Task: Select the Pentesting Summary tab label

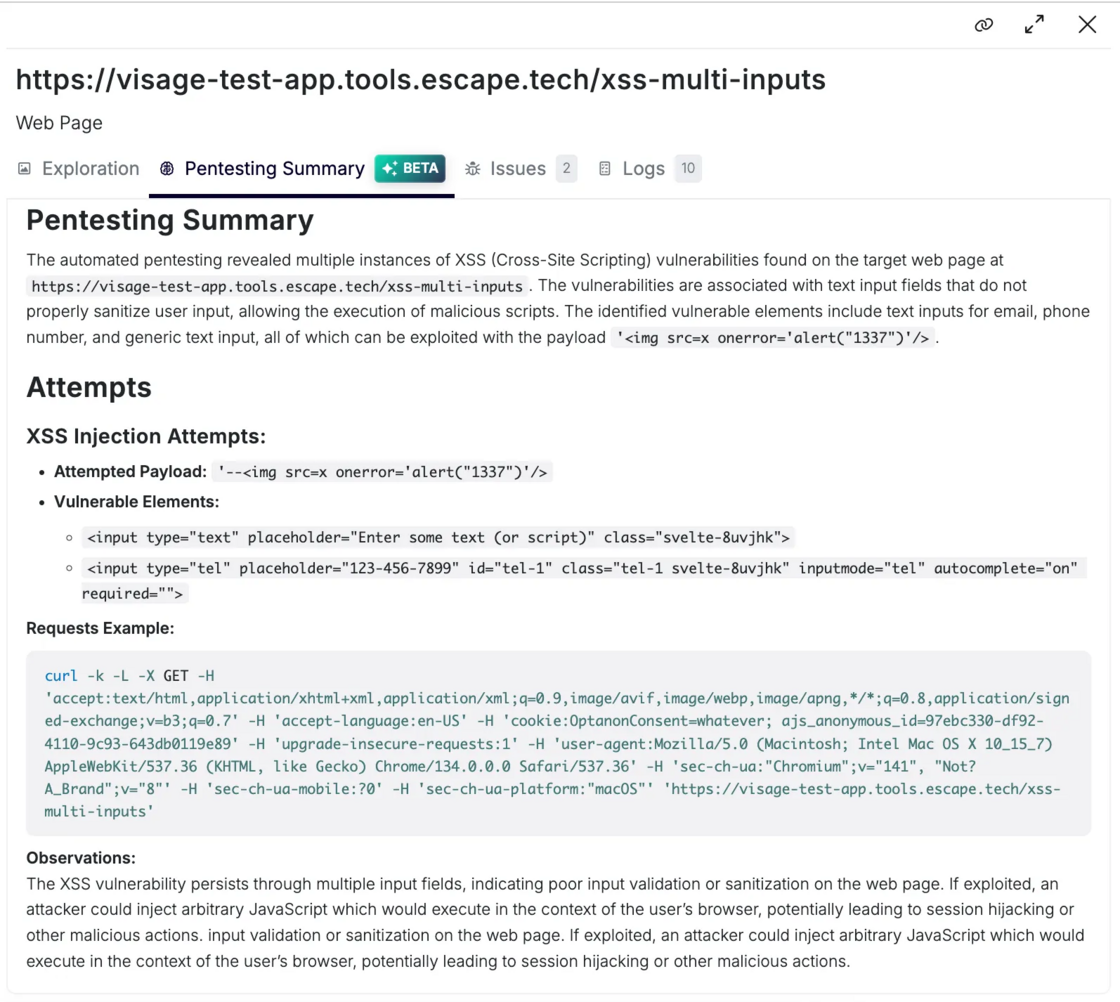Action: click(274, 169)
